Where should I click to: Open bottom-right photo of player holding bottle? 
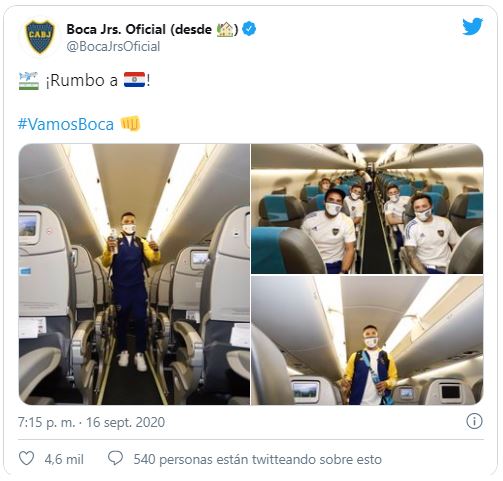coord(367,340)
